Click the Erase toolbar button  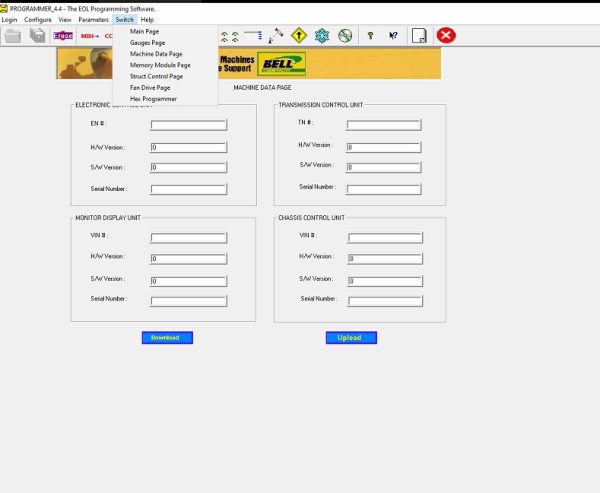63,36
